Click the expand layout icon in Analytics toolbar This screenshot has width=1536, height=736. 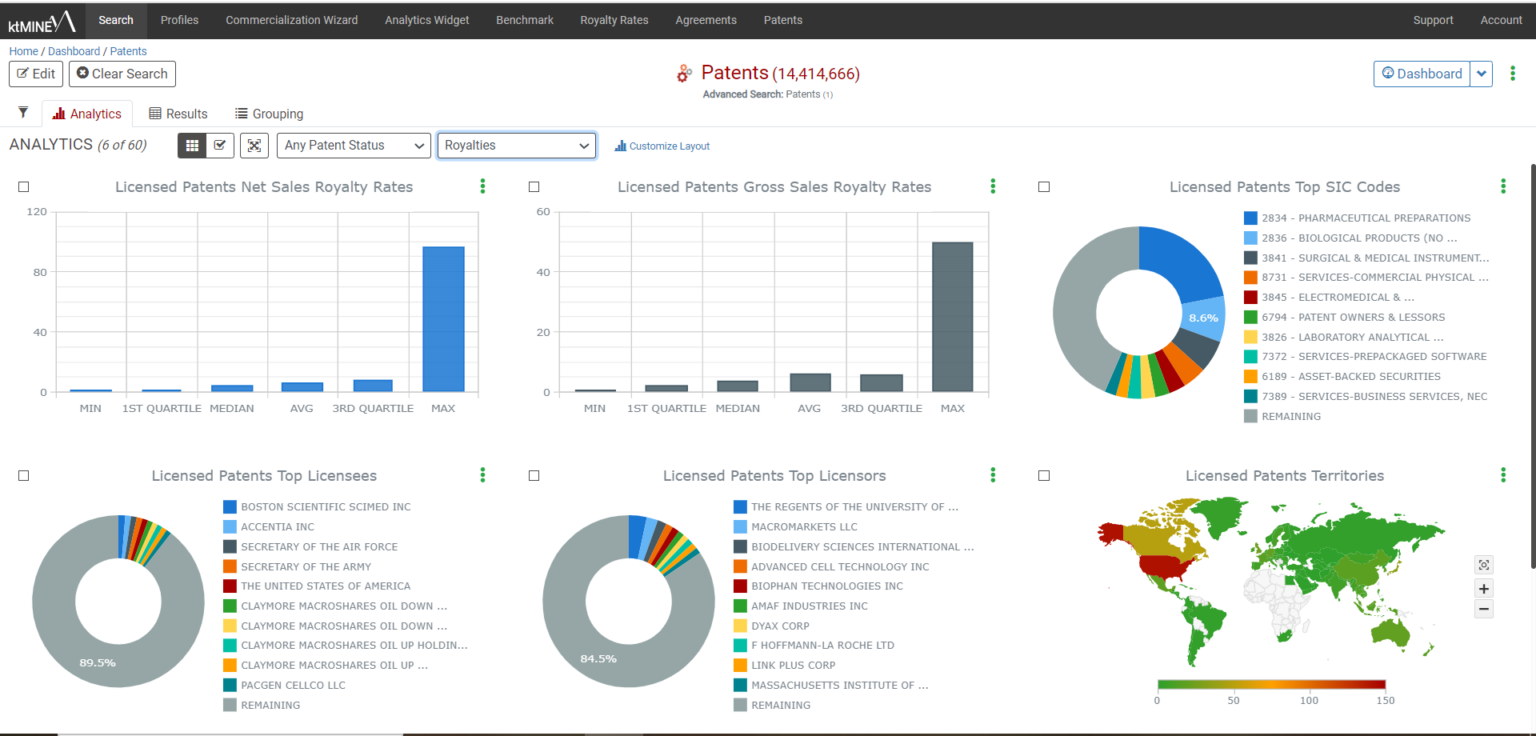254,145
